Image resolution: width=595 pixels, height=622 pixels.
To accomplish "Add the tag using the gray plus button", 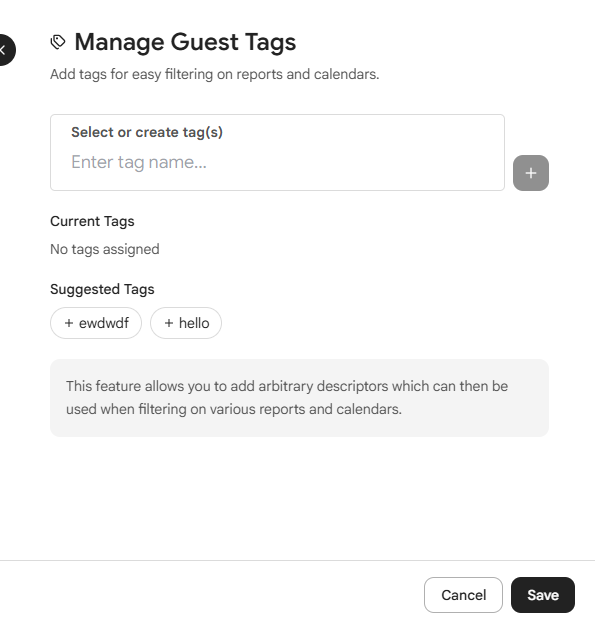I will (x=531, y=173).
